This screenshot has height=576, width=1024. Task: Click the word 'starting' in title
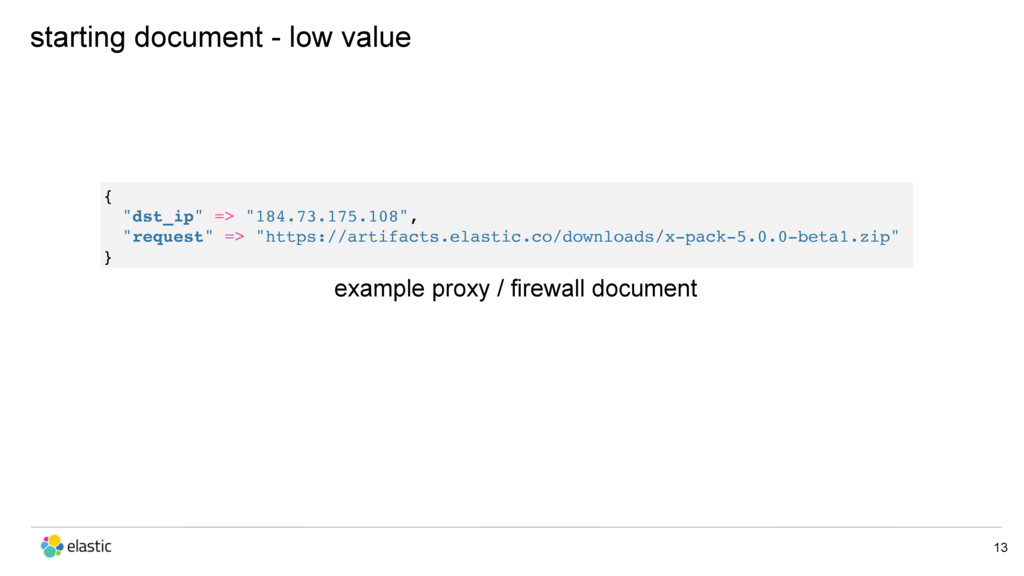coord(78,39)
